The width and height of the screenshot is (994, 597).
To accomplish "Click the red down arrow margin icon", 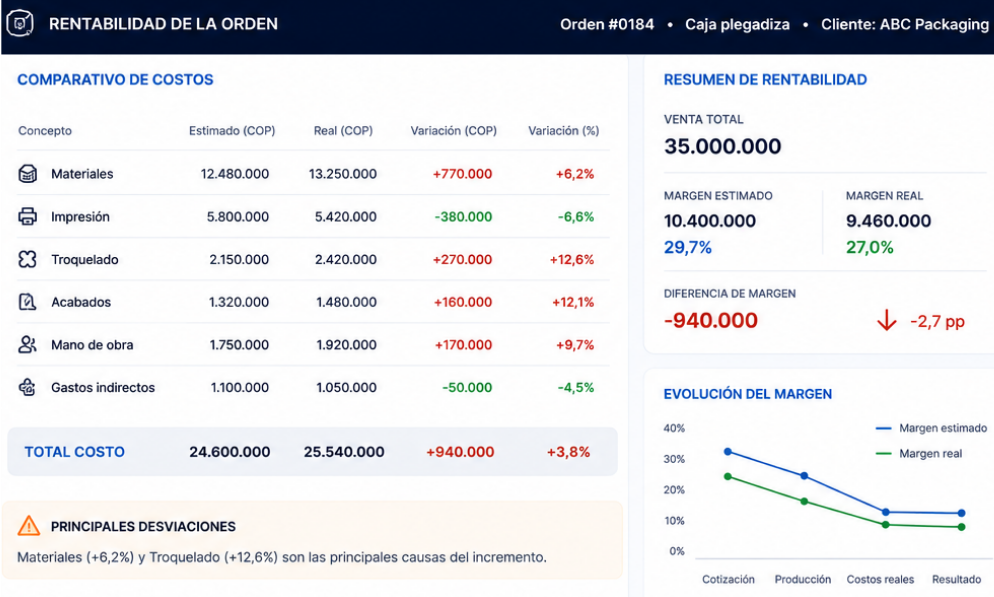I will (886, 321).
